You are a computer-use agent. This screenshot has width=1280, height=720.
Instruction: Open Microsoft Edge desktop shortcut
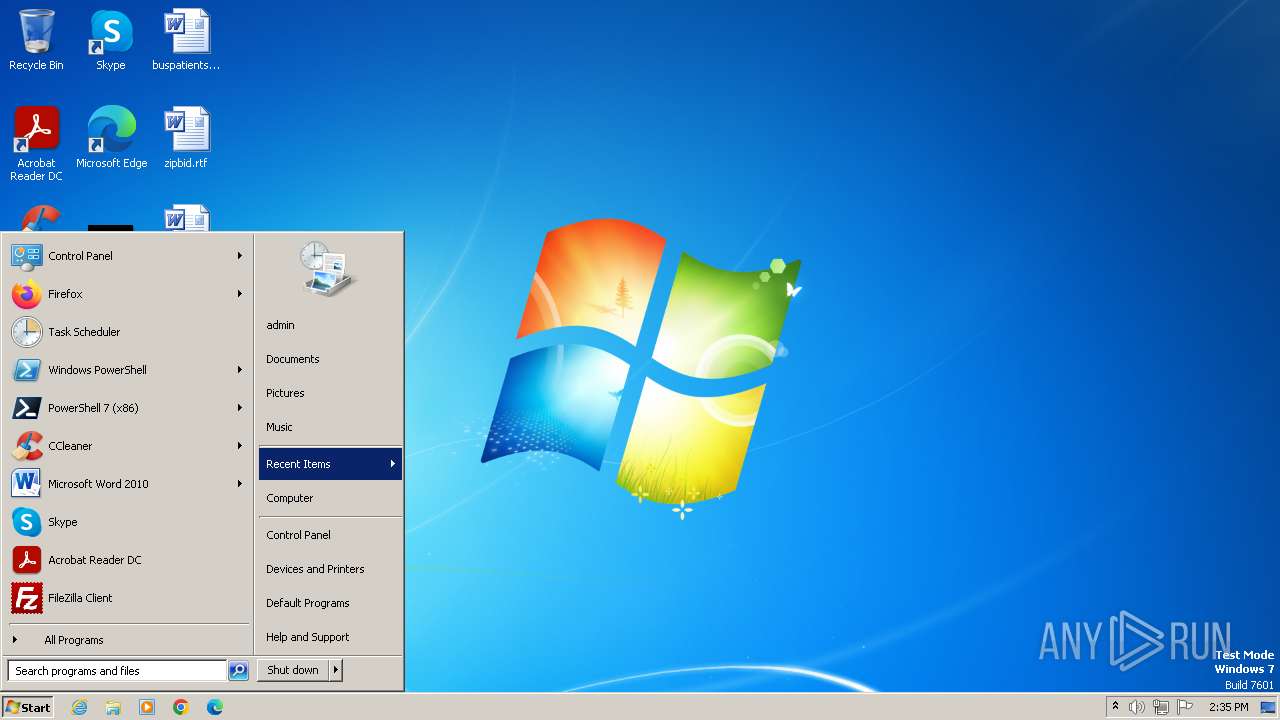111,138
